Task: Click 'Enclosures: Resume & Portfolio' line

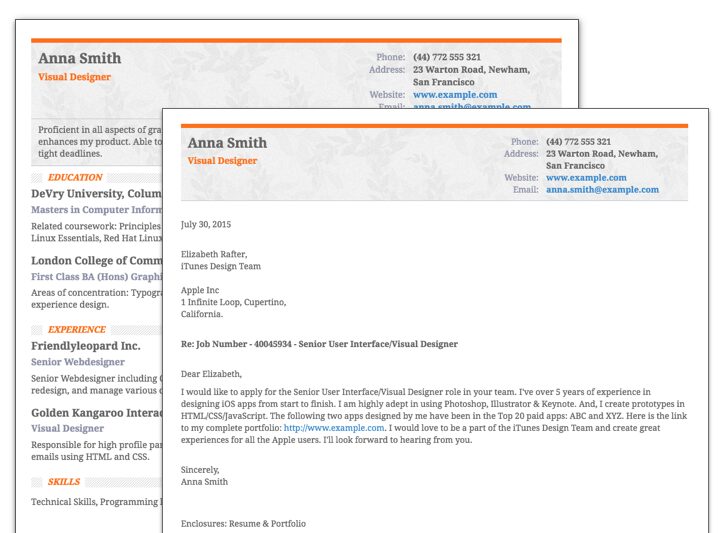Action: [x=243, y=524]
